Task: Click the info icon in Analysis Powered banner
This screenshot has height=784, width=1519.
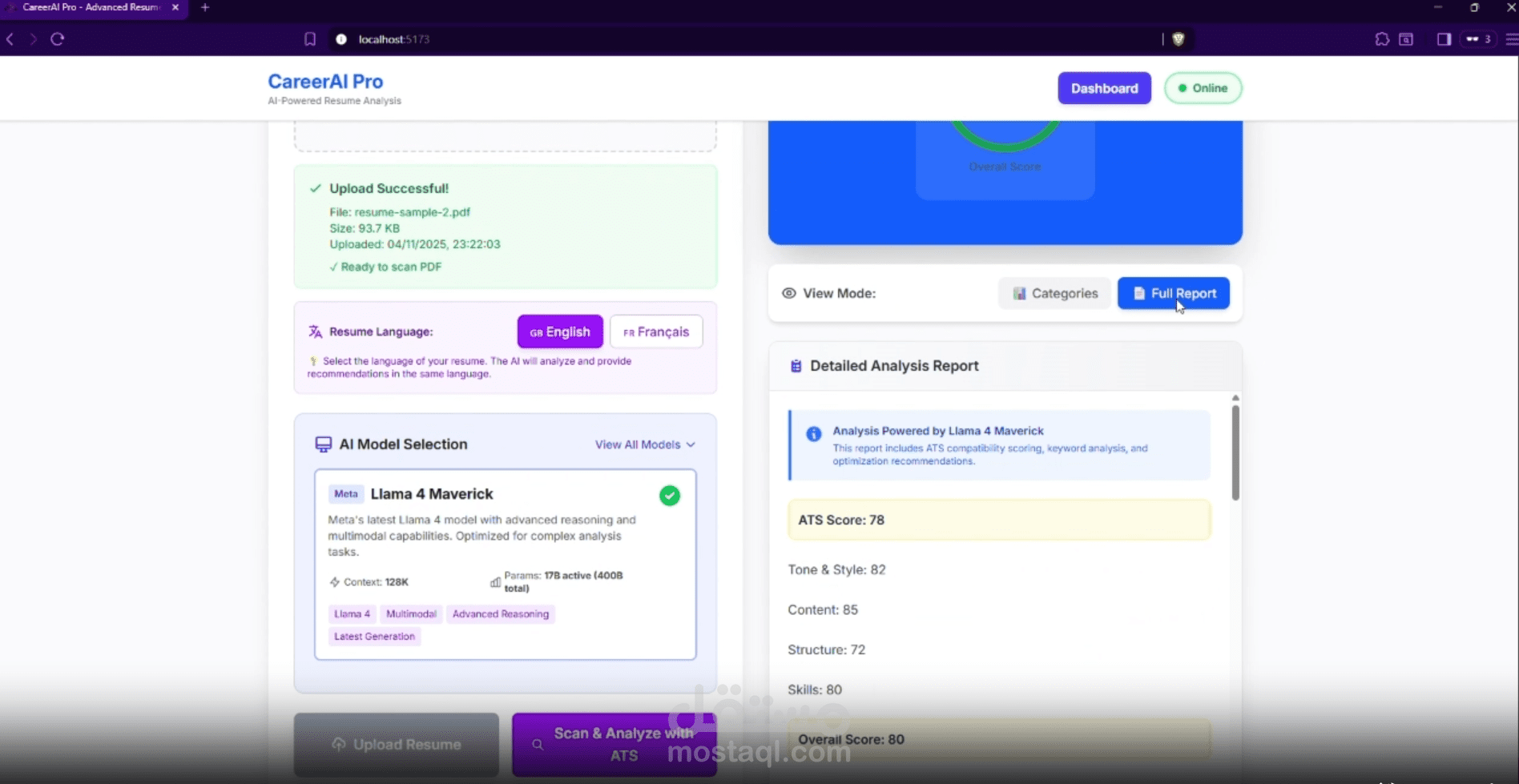Action: click(x=813, y=433)
